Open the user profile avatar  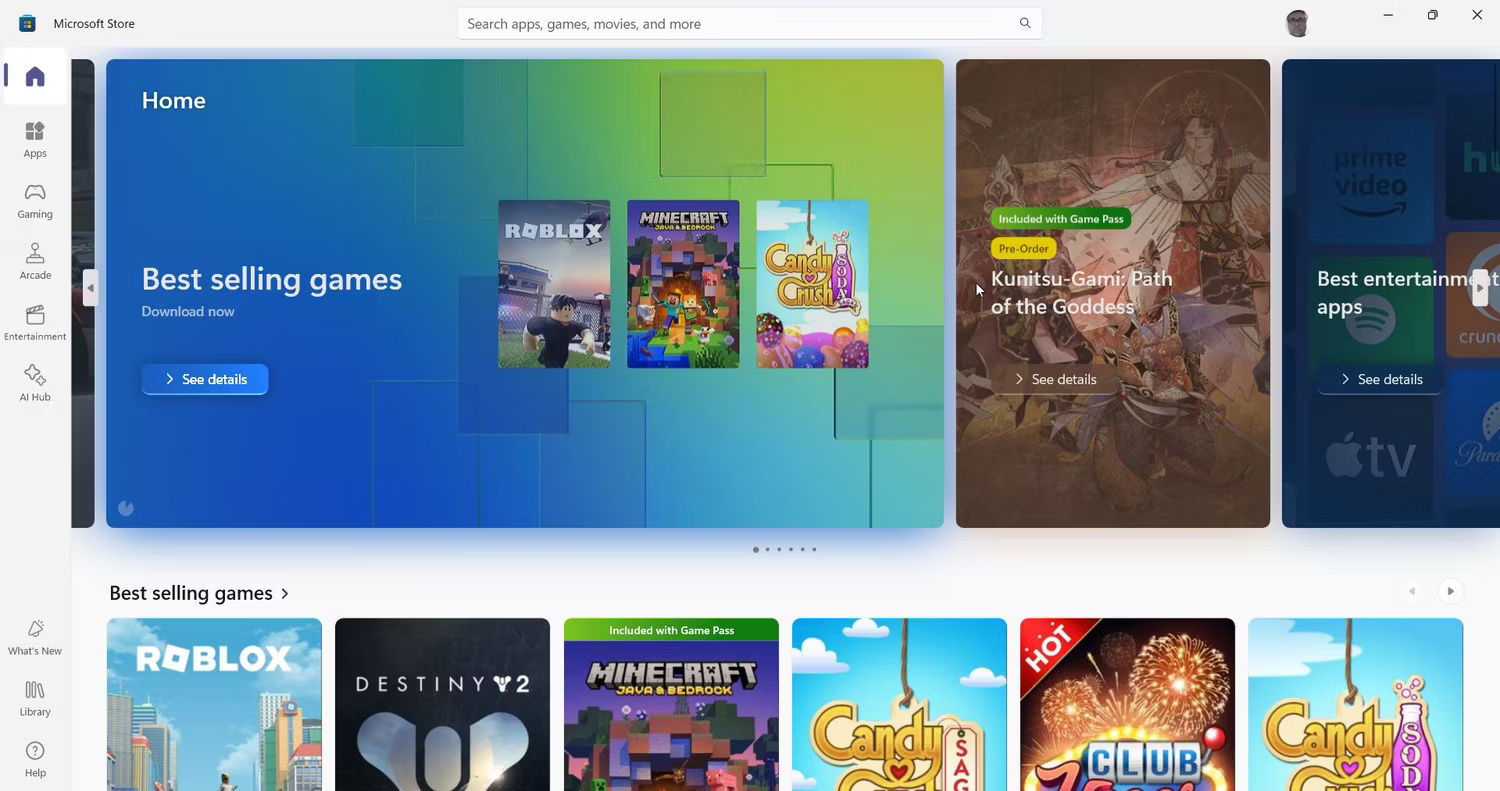pyautogui.click(x=1297, y=23)
